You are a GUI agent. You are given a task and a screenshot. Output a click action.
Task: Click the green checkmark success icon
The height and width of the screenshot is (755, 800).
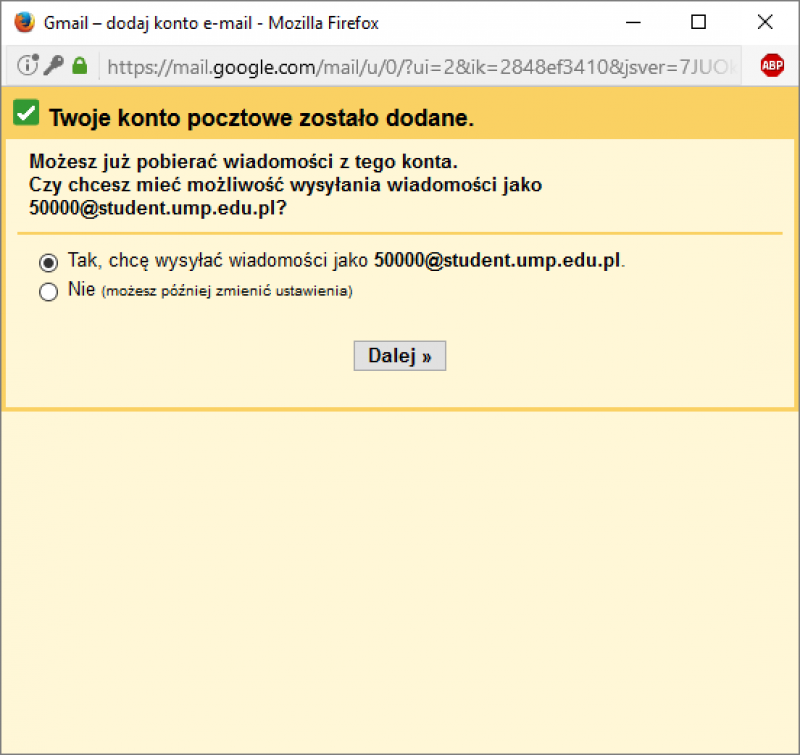click(x=26, y=114)
